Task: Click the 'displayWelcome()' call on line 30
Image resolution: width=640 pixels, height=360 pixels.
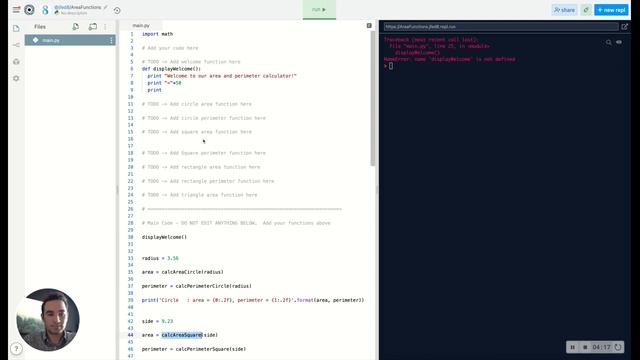Action: tap(164, 237)
